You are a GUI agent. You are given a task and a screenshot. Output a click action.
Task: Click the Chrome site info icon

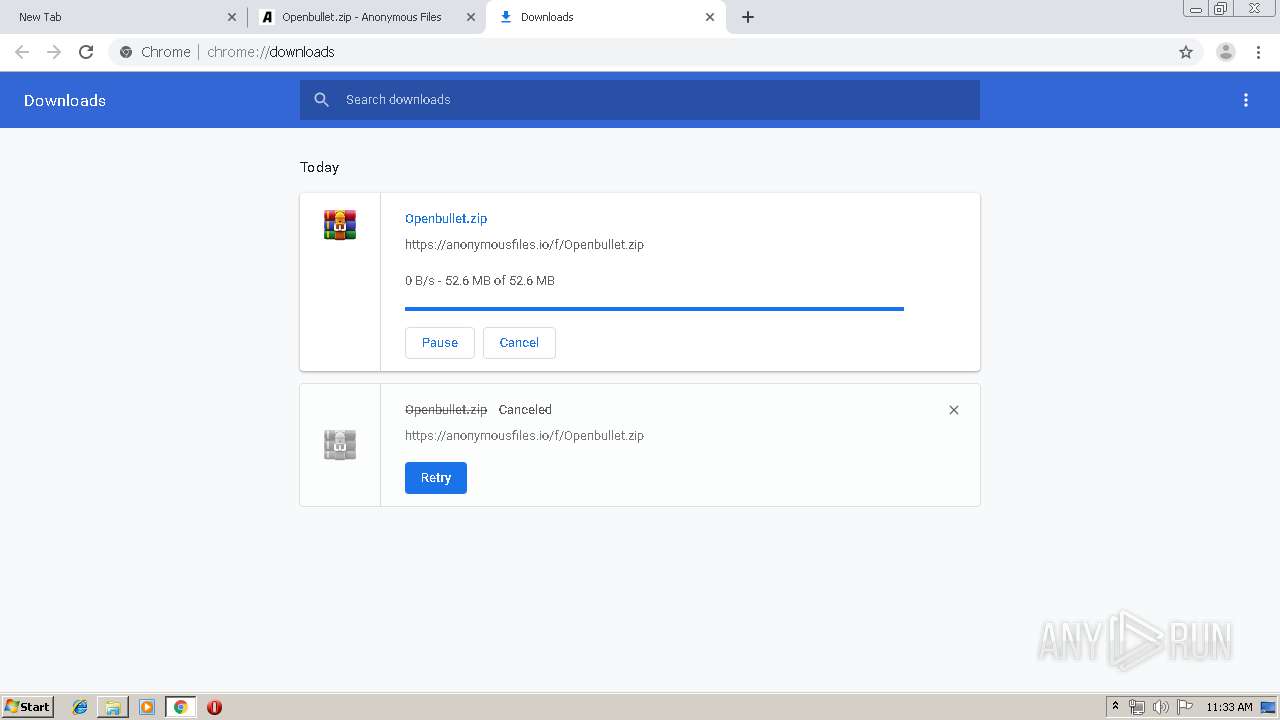pyautogui.click(x=126, y=52)
